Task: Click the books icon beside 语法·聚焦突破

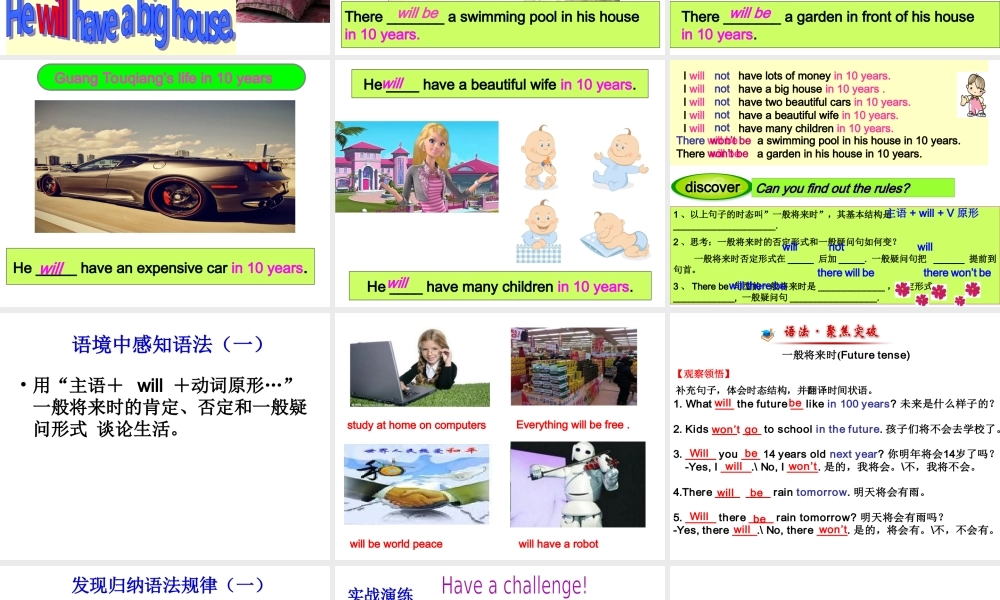Action: pos(768,333)
